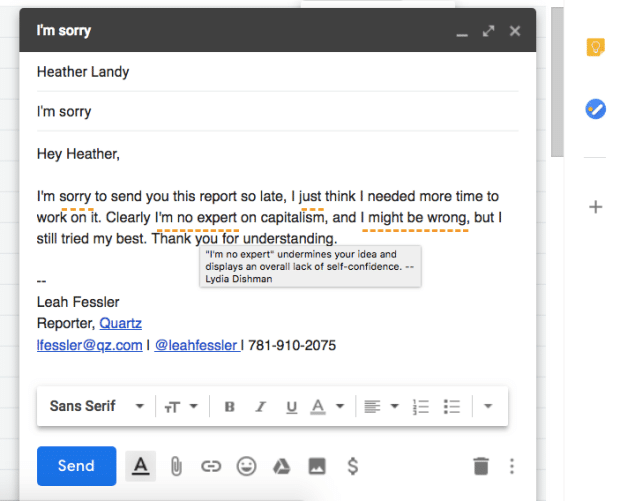Click the recipient field Heather Landy

click(83, 72)
